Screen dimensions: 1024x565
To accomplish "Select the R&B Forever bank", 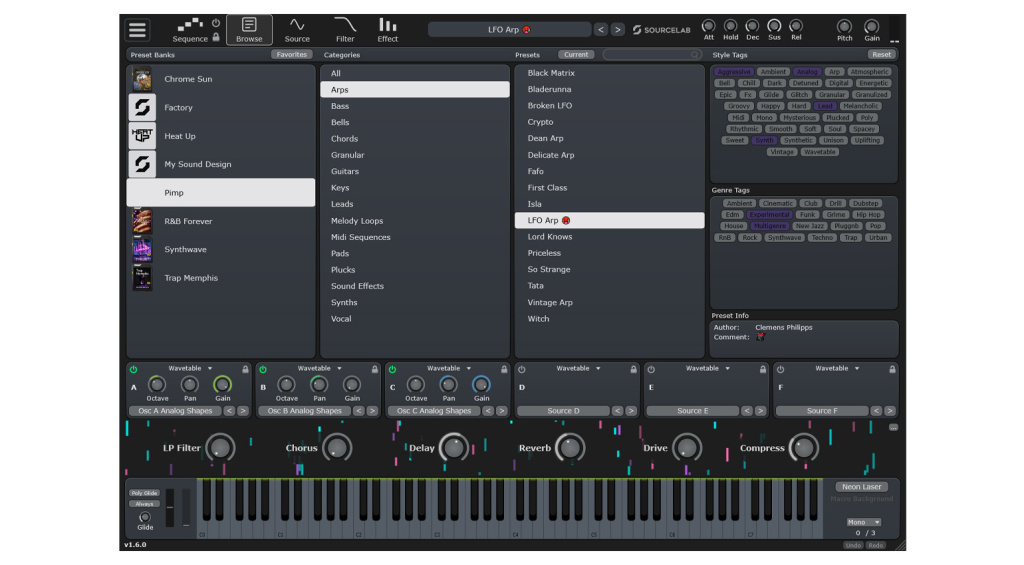I will tap(221, 221).
